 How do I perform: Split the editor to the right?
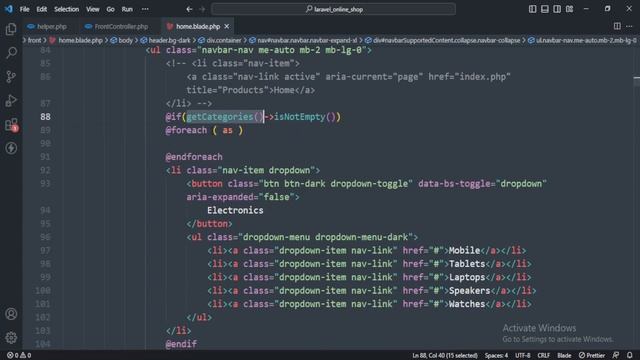point(617,26)
